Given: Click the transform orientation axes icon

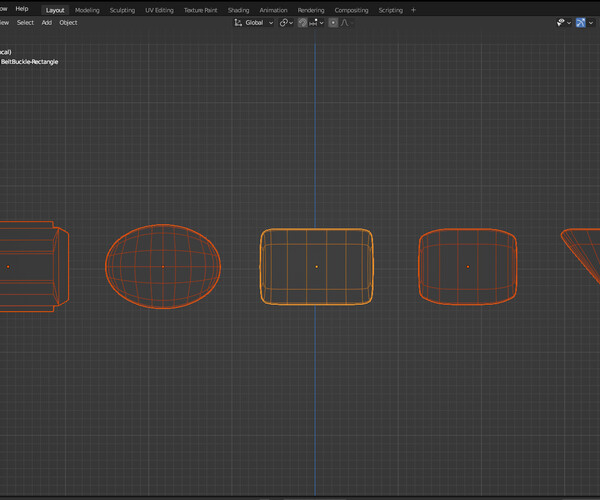Looking at the screenshot, I should [238, 23].
